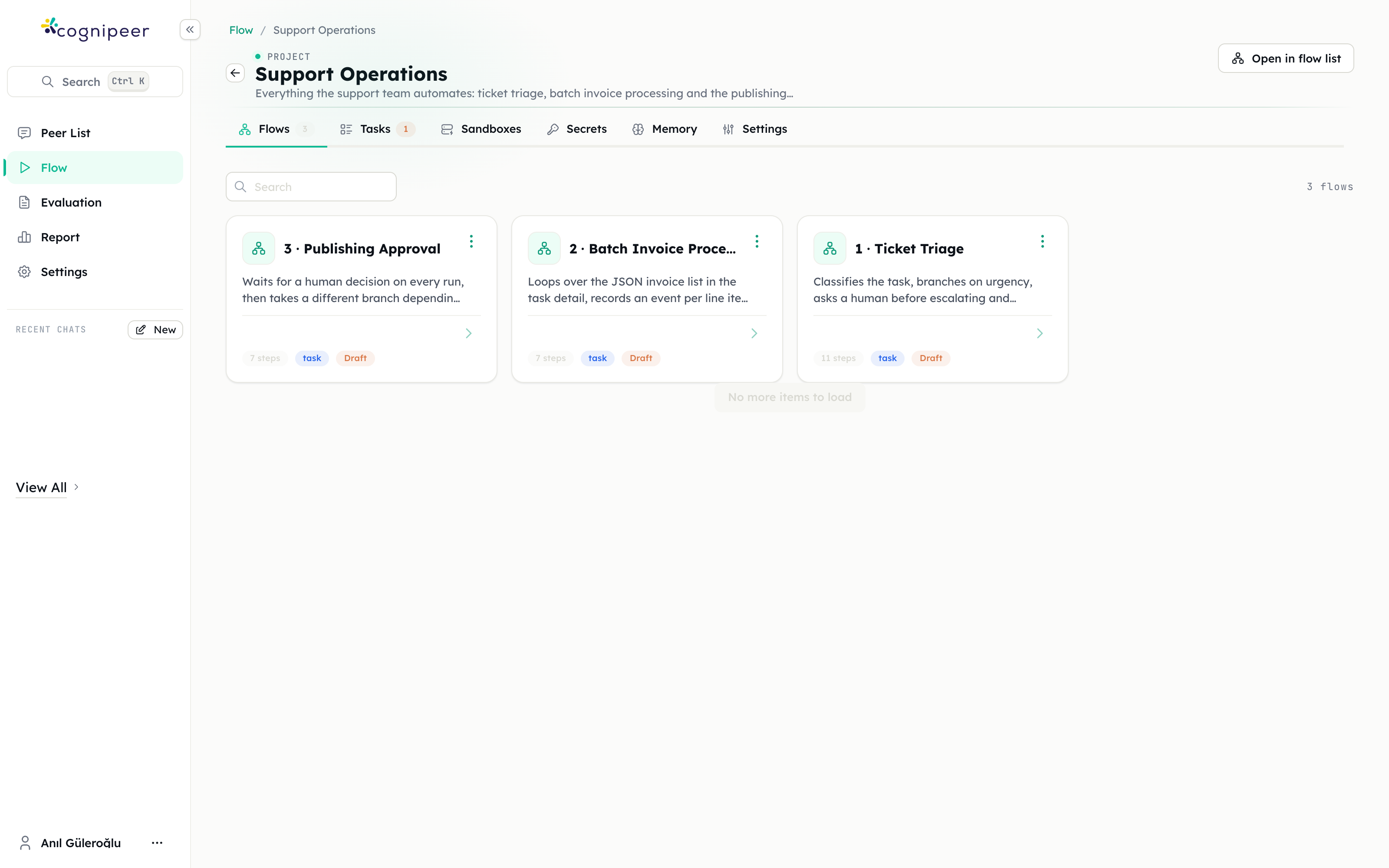Click the Publishing Approval flow icon
This screenshot has height=868, width=1389.
point(259,248)
